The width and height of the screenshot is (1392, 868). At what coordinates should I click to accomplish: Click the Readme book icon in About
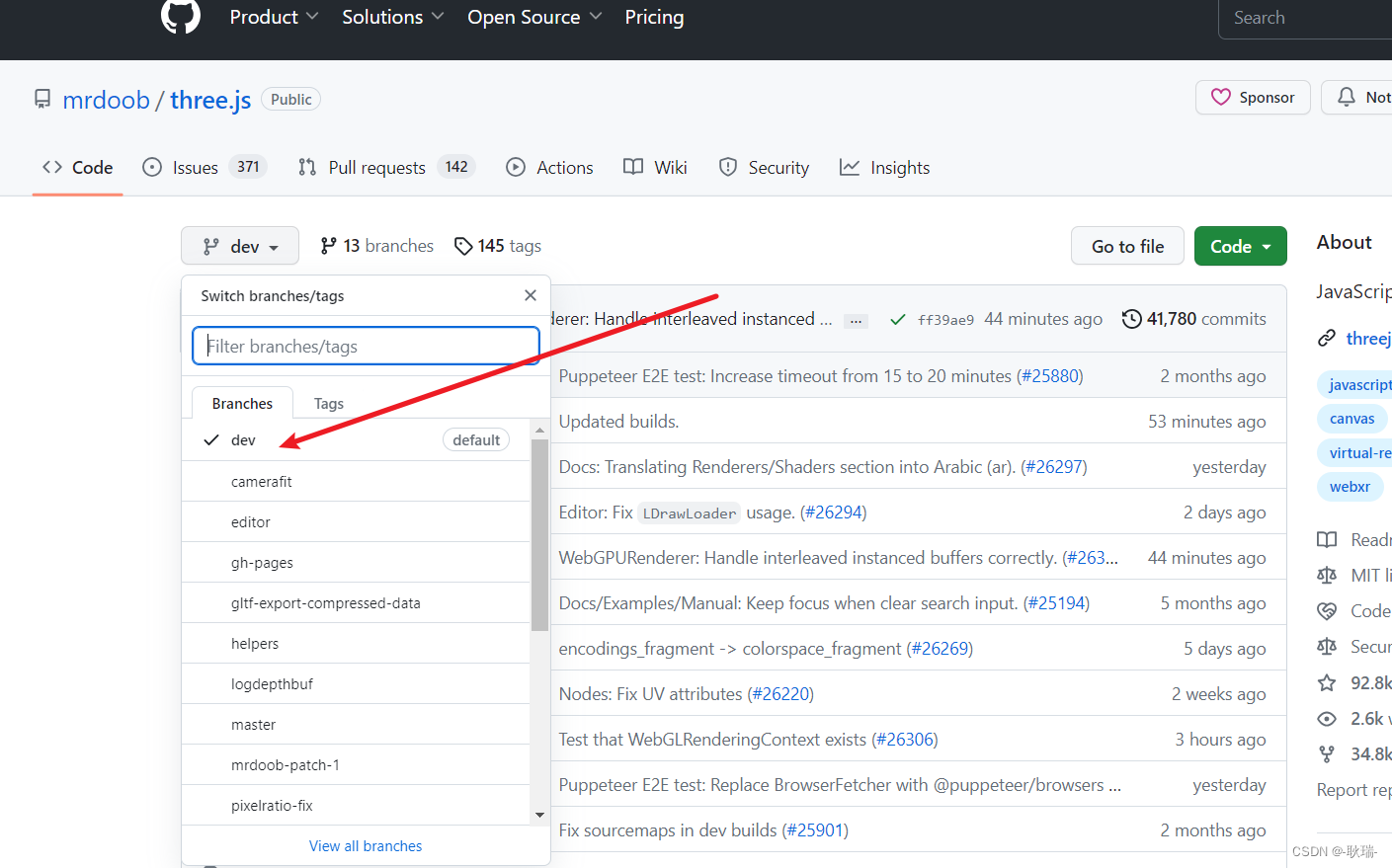tap(1327, 539)
